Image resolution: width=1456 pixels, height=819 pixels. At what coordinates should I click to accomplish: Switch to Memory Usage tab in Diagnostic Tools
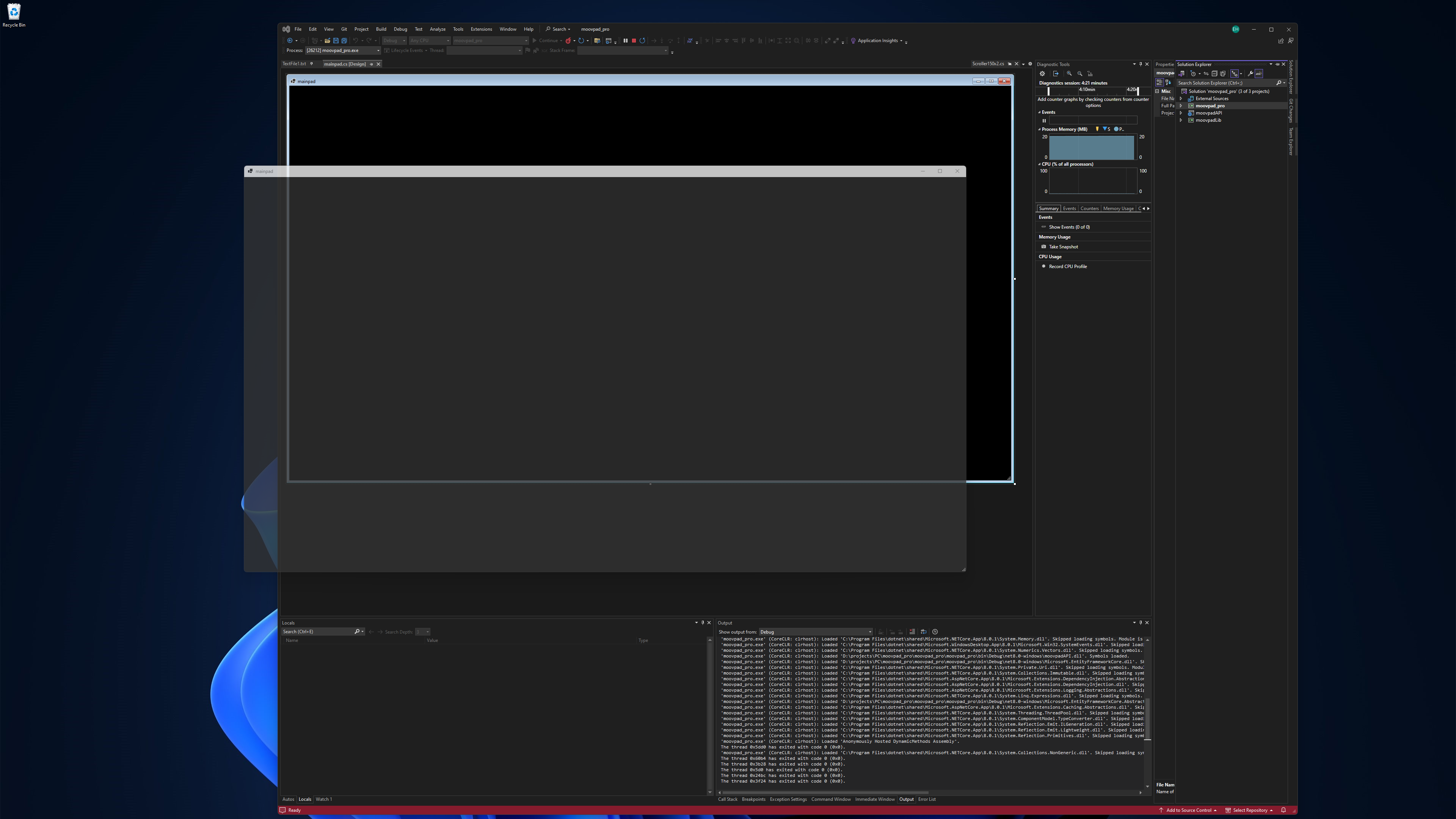1118,209
